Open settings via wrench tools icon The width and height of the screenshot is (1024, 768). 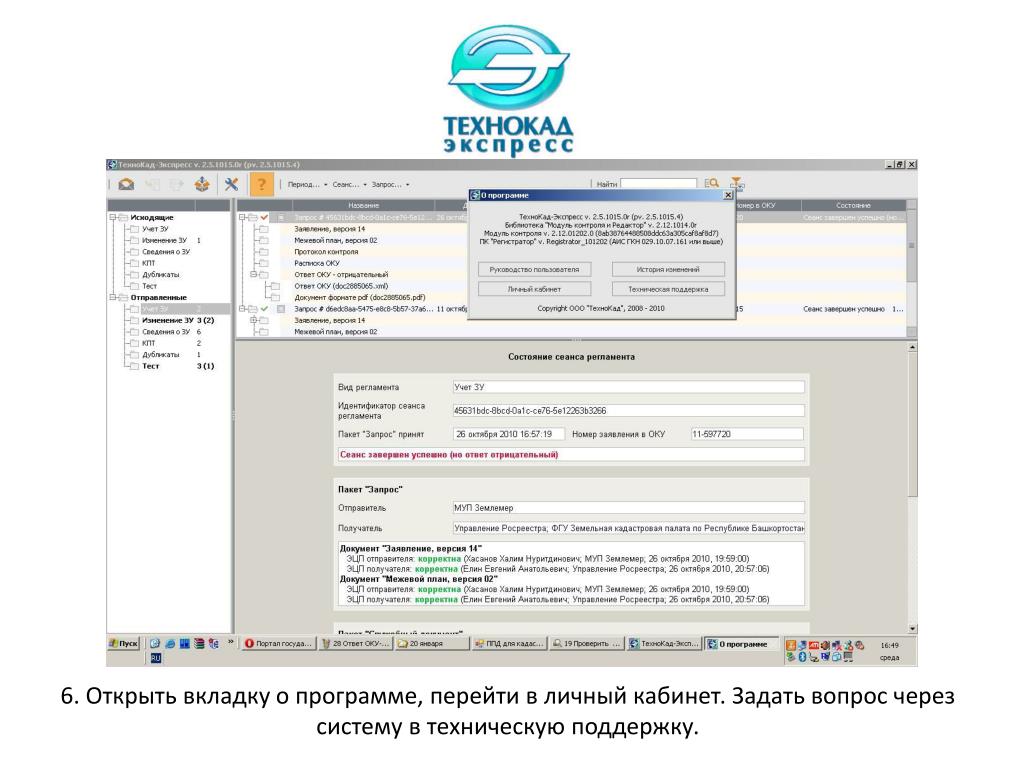(231, 184)
